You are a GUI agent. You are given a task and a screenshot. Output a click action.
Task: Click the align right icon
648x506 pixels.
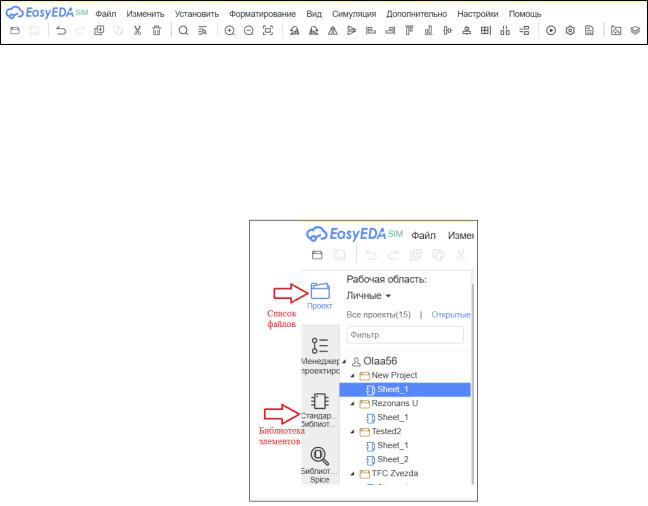tap(390, 30)
